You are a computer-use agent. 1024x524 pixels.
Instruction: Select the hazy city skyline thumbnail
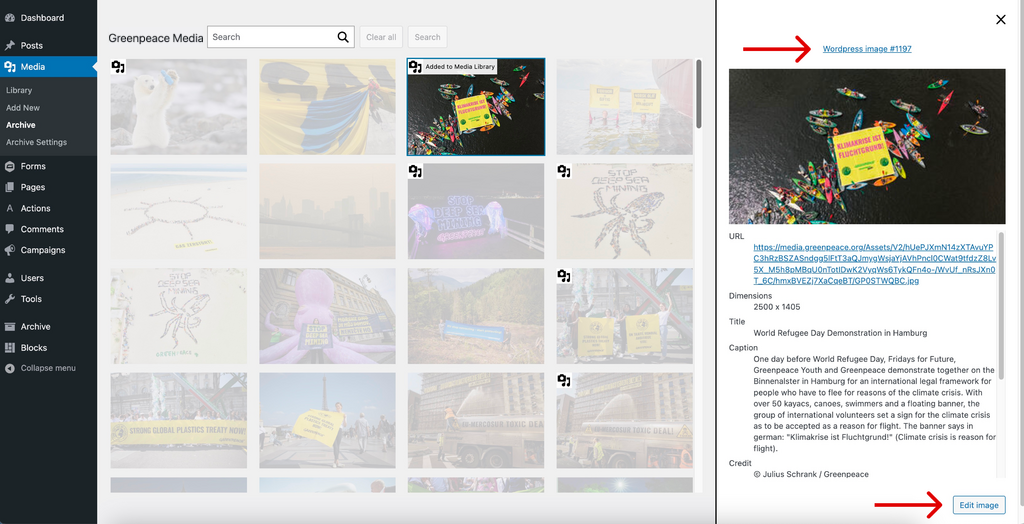click(327, 212)
